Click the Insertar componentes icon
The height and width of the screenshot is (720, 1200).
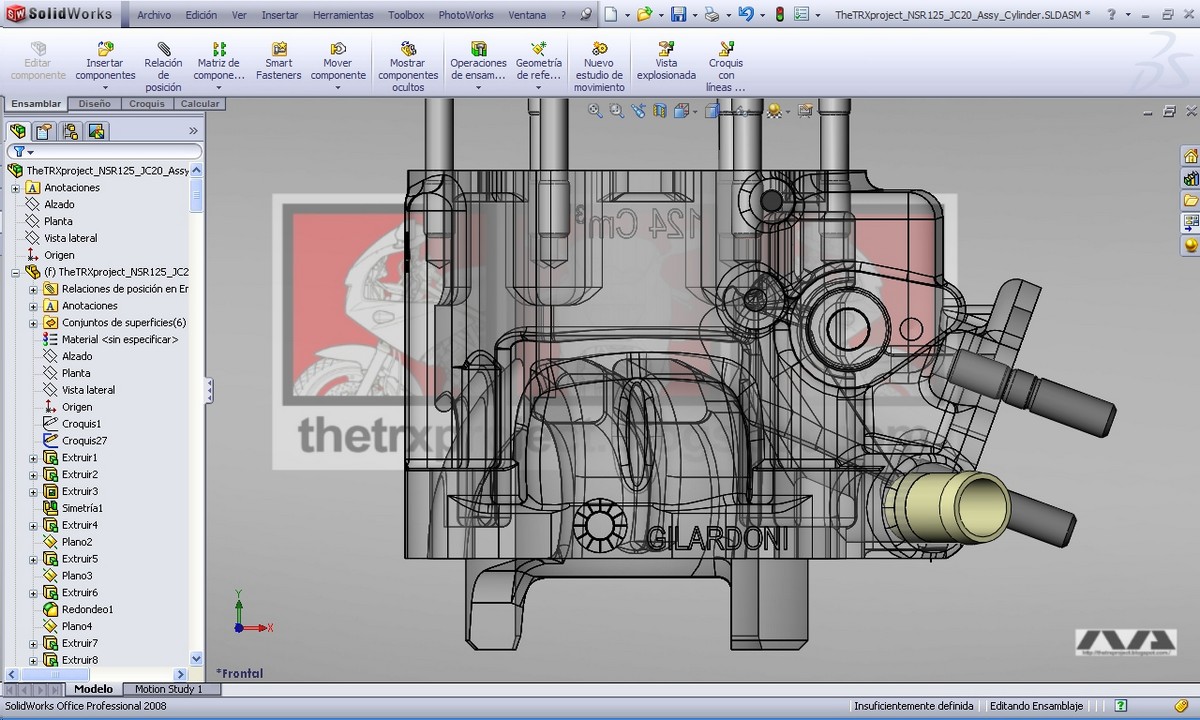click(x=105, y=48)
